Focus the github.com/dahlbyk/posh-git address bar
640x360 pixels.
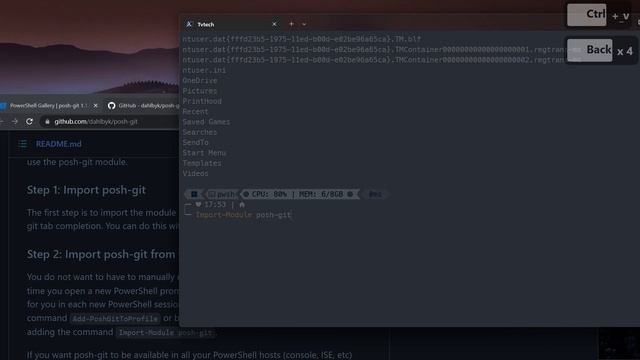point(110,122)
